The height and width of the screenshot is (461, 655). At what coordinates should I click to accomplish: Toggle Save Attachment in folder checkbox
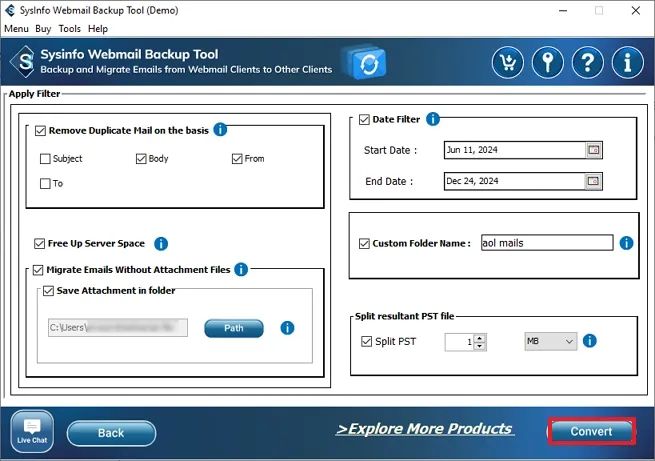[x=48, y=291]
